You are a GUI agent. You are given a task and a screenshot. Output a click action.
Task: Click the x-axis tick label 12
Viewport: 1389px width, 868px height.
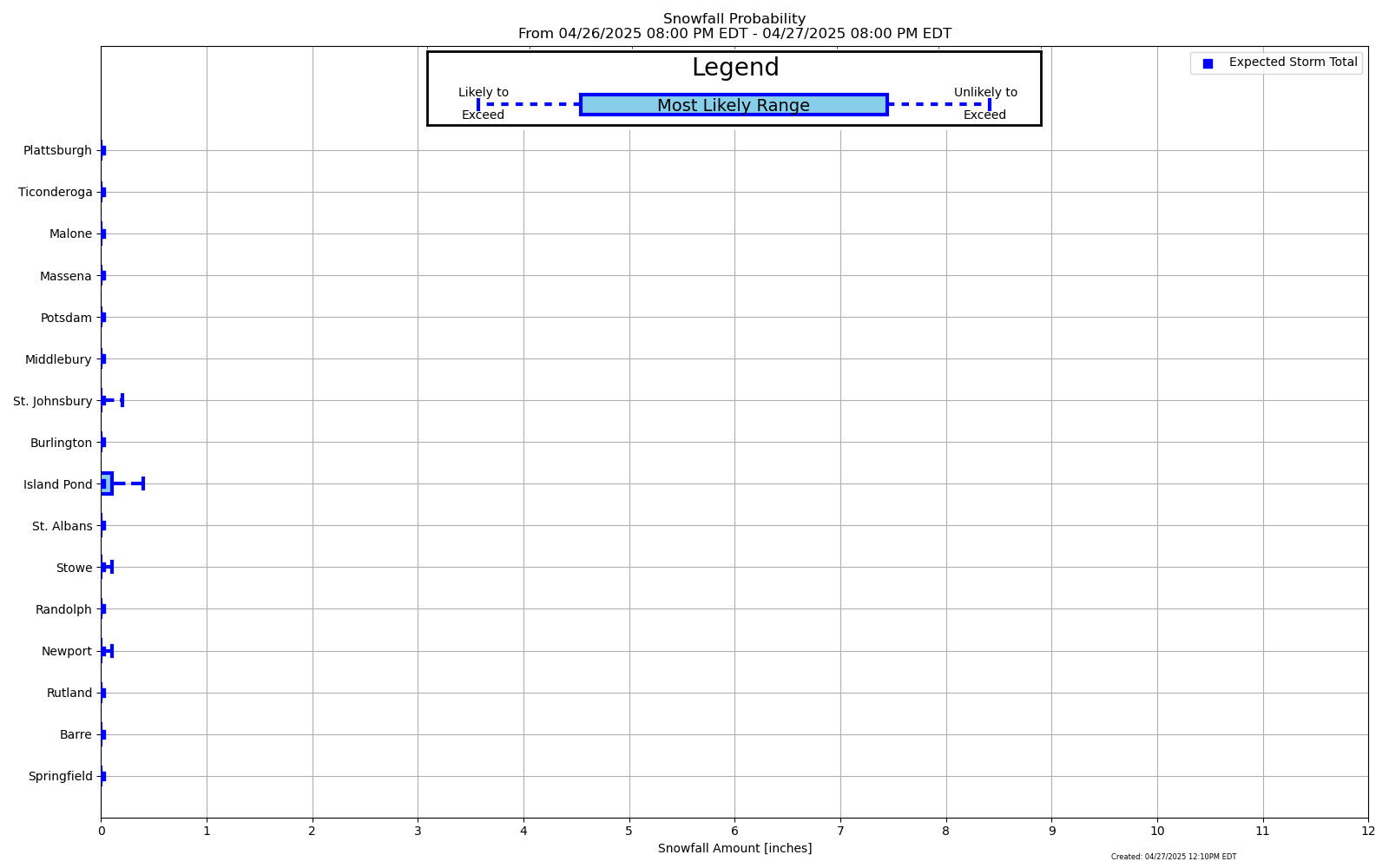1368,832
